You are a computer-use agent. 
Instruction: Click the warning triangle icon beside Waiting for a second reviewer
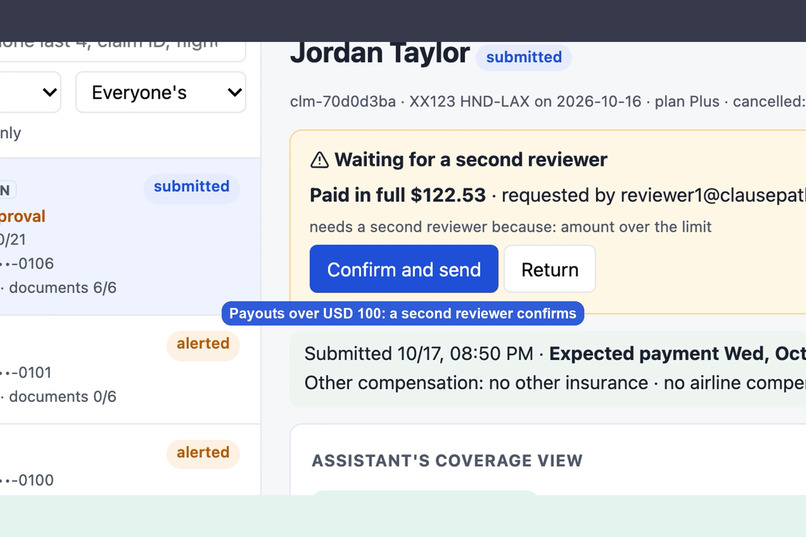click(x=319, y=160)
